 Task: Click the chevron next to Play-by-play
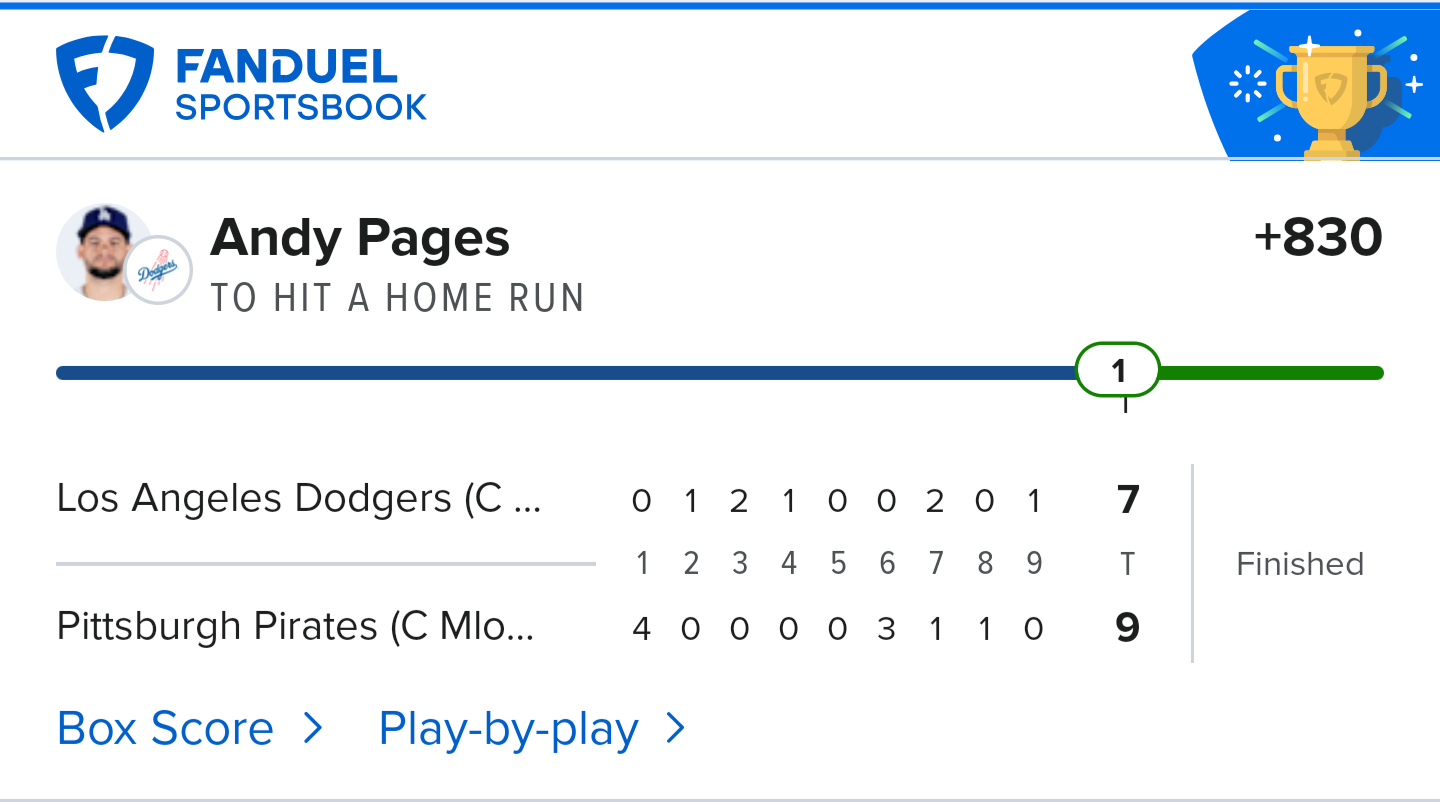point(676,729)
